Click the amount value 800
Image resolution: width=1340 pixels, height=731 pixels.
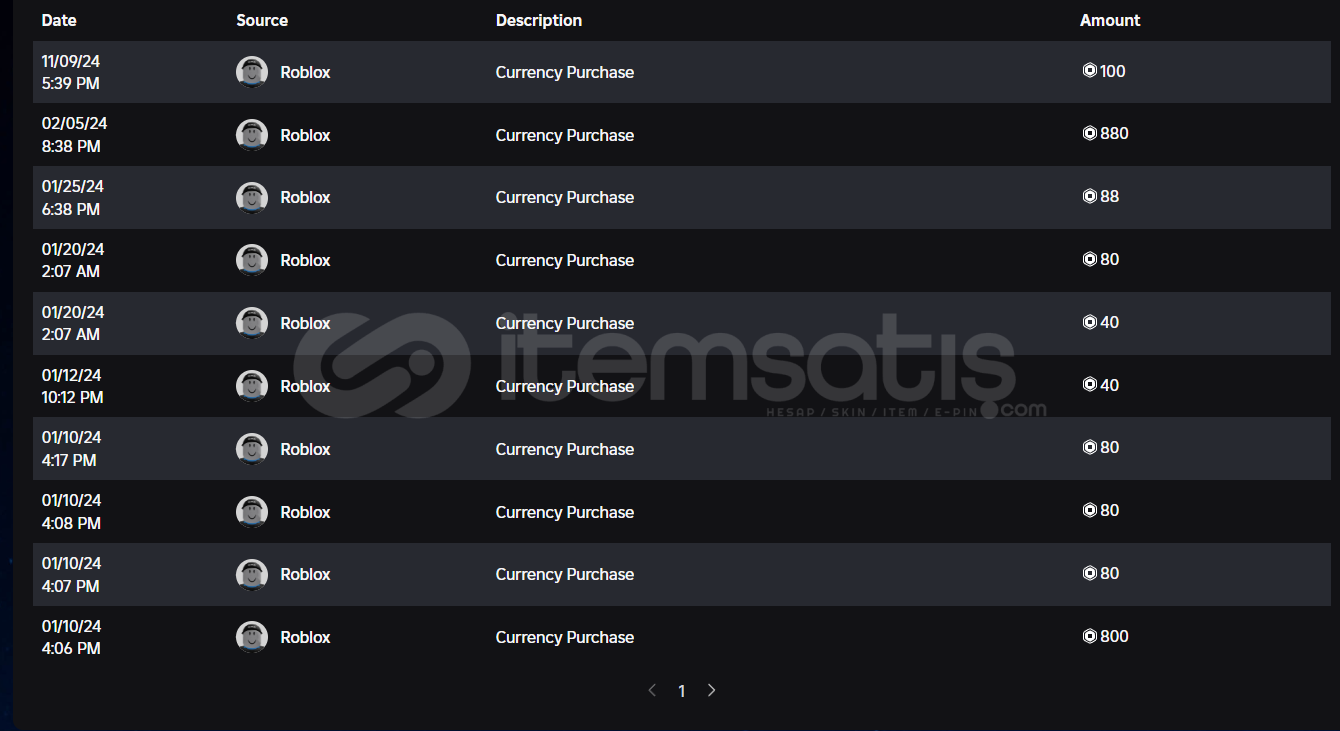coord(1114,636)
